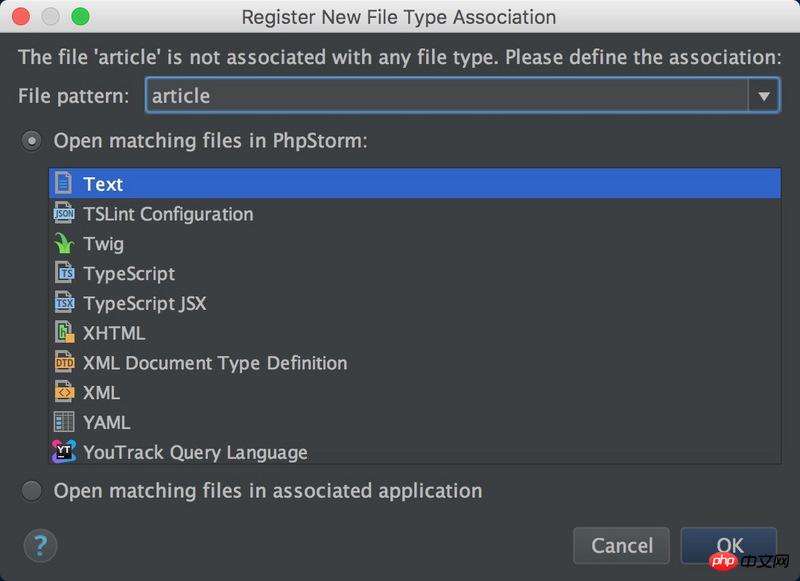Expand the File pattern dropdown arrow
This screenshot has width=800, height=581.
pyautogui.click(x=763, y=96)
